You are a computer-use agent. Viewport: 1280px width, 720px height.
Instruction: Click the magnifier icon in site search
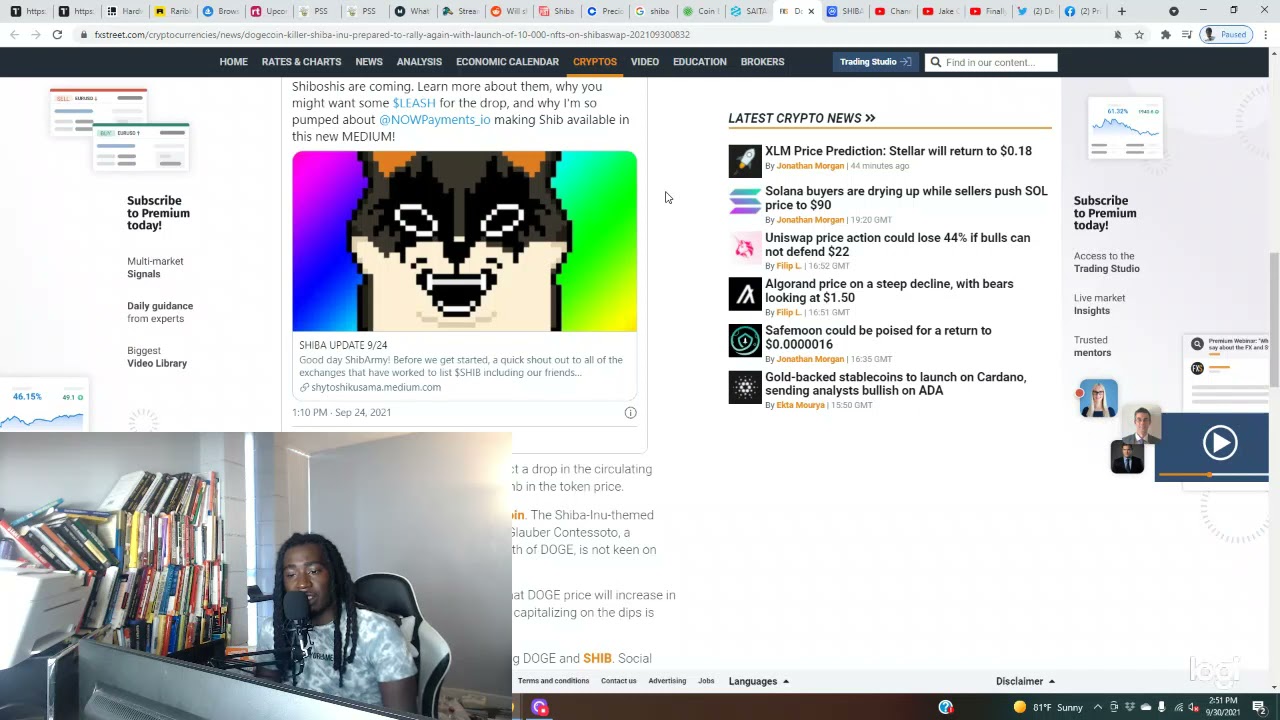[935, 62]
